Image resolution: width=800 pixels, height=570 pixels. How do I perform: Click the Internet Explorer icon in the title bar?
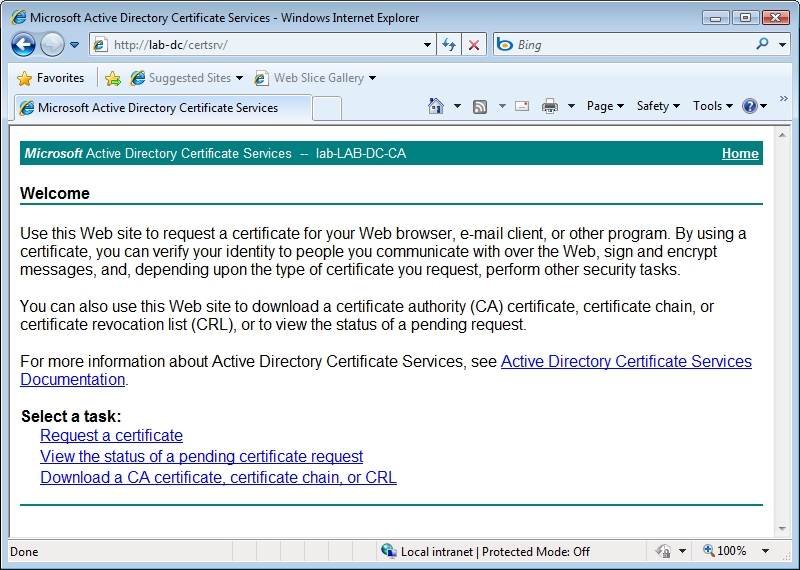18,17
